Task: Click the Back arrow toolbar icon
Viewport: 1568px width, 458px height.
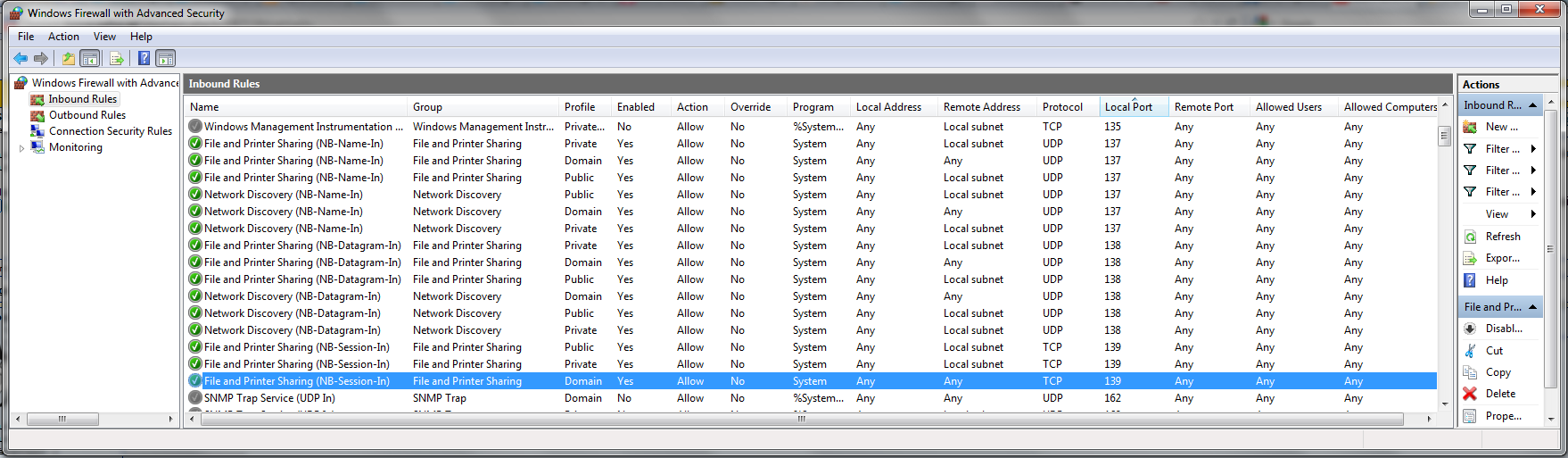Action: (x=21, y=58)
